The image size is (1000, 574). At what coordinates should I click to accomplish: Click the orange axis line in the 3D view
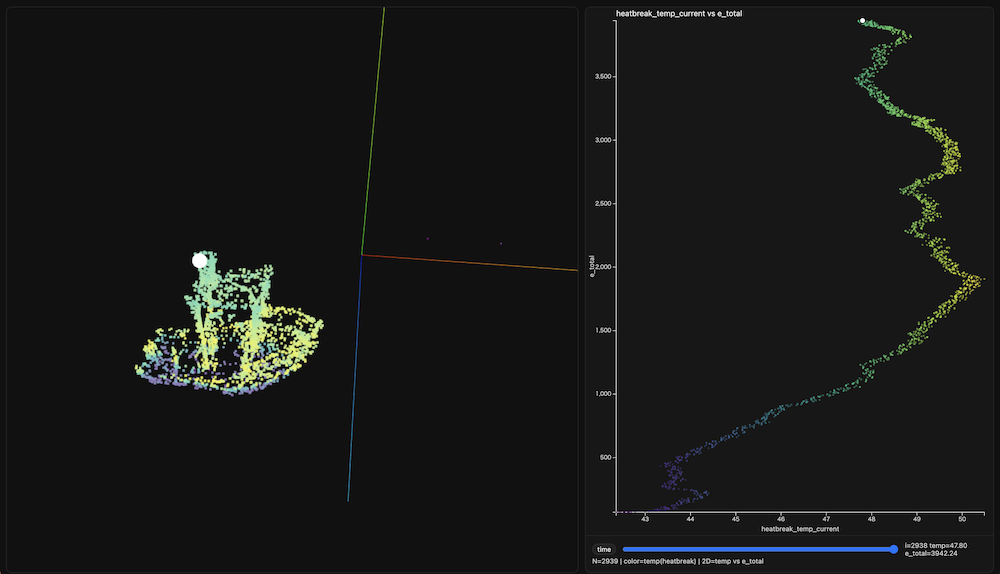pos(470,262)
